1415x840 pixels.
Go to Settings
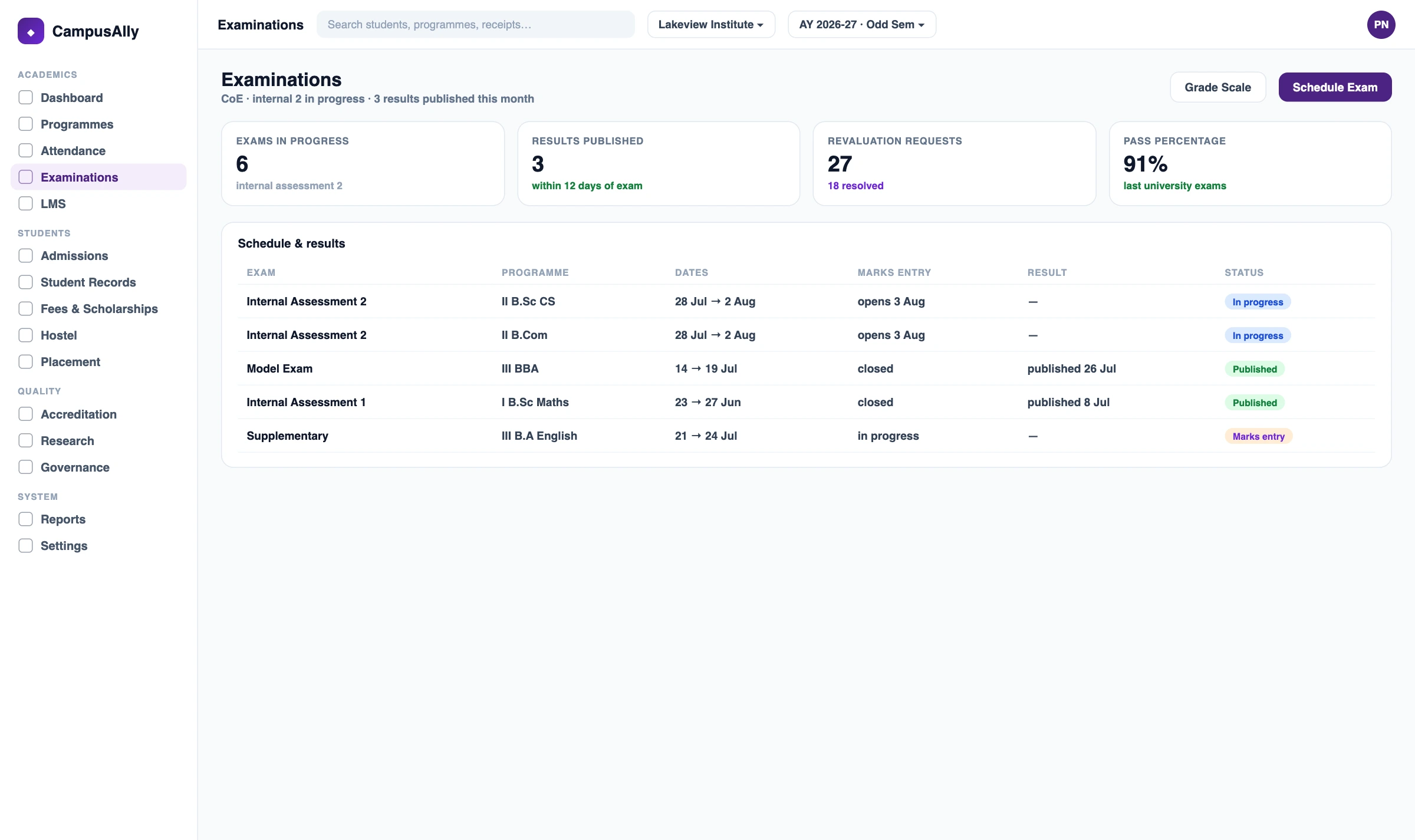tap(98, 546)
